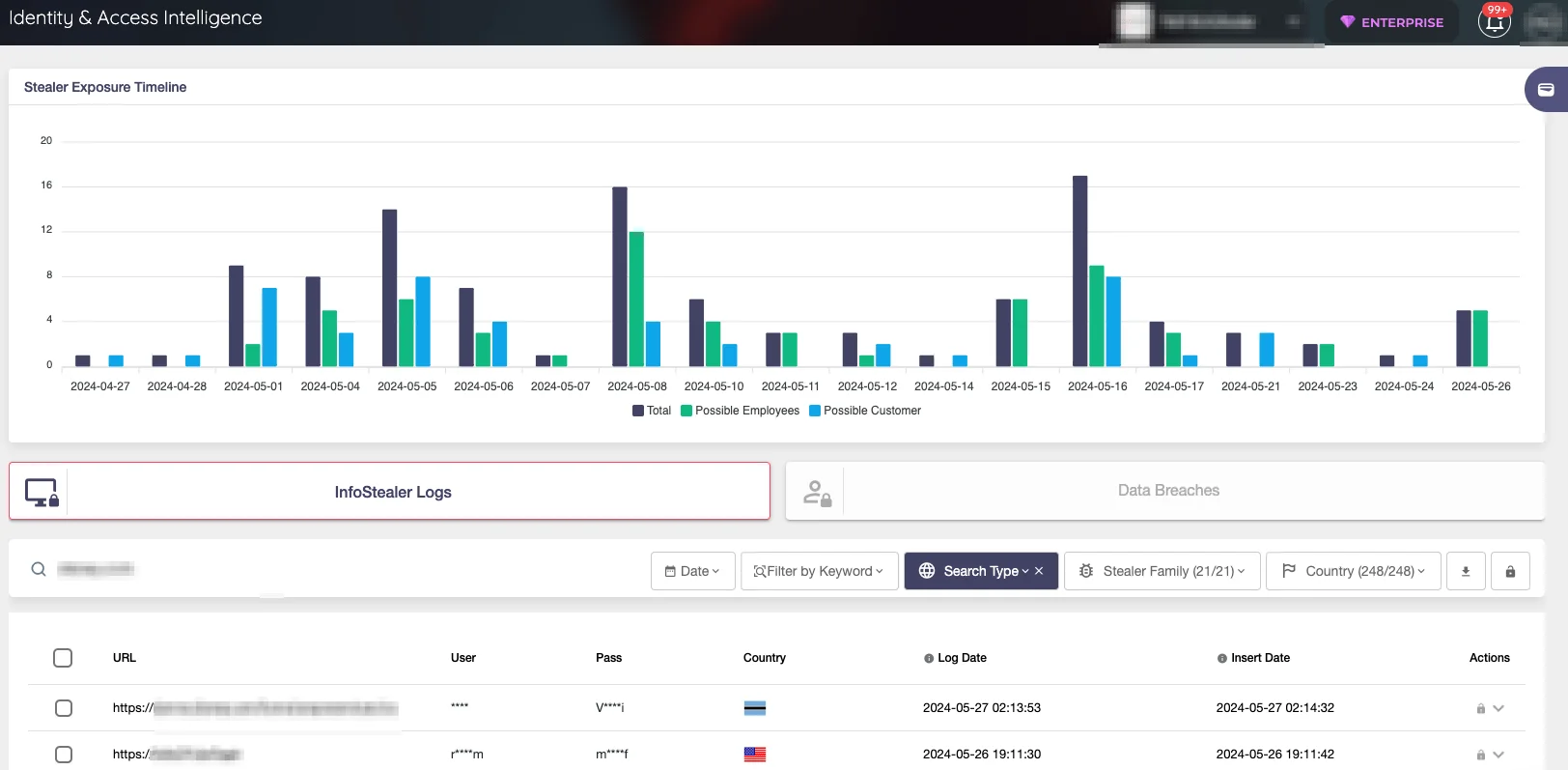Sort by the Pass column header
Viewport: 1568px width, 770px height.
tap(608, 658)
